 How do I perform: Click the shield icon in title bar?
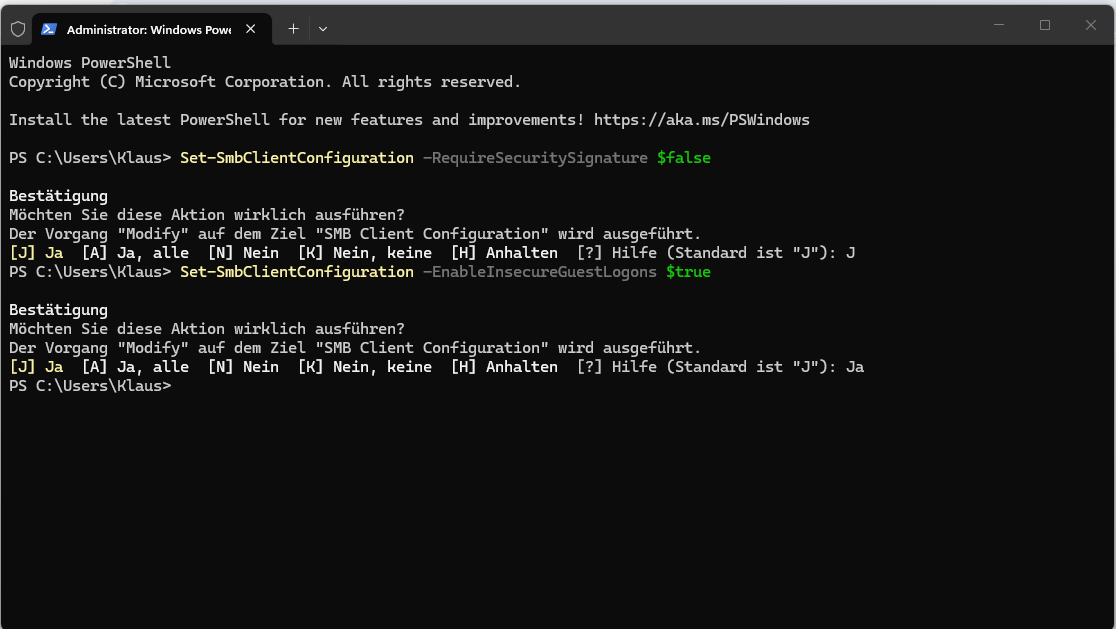pos(18,29)
